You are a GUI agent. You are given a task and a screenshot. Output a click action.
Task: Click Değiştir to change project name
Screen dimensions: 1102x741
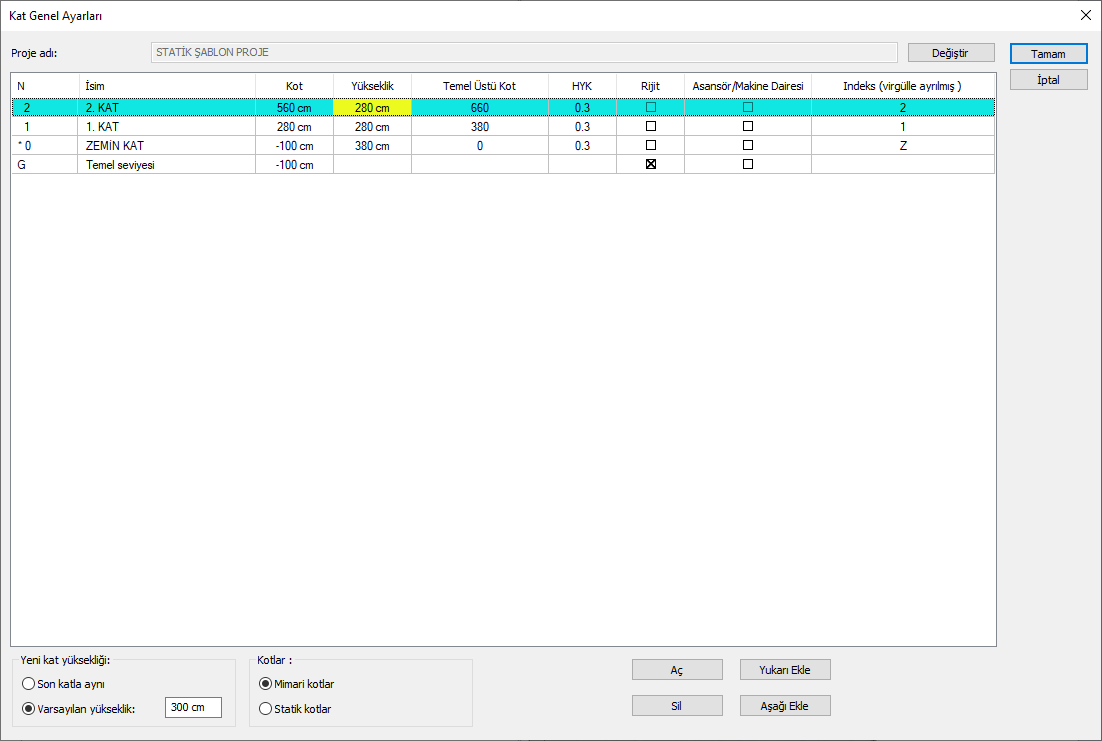[950, 53]
